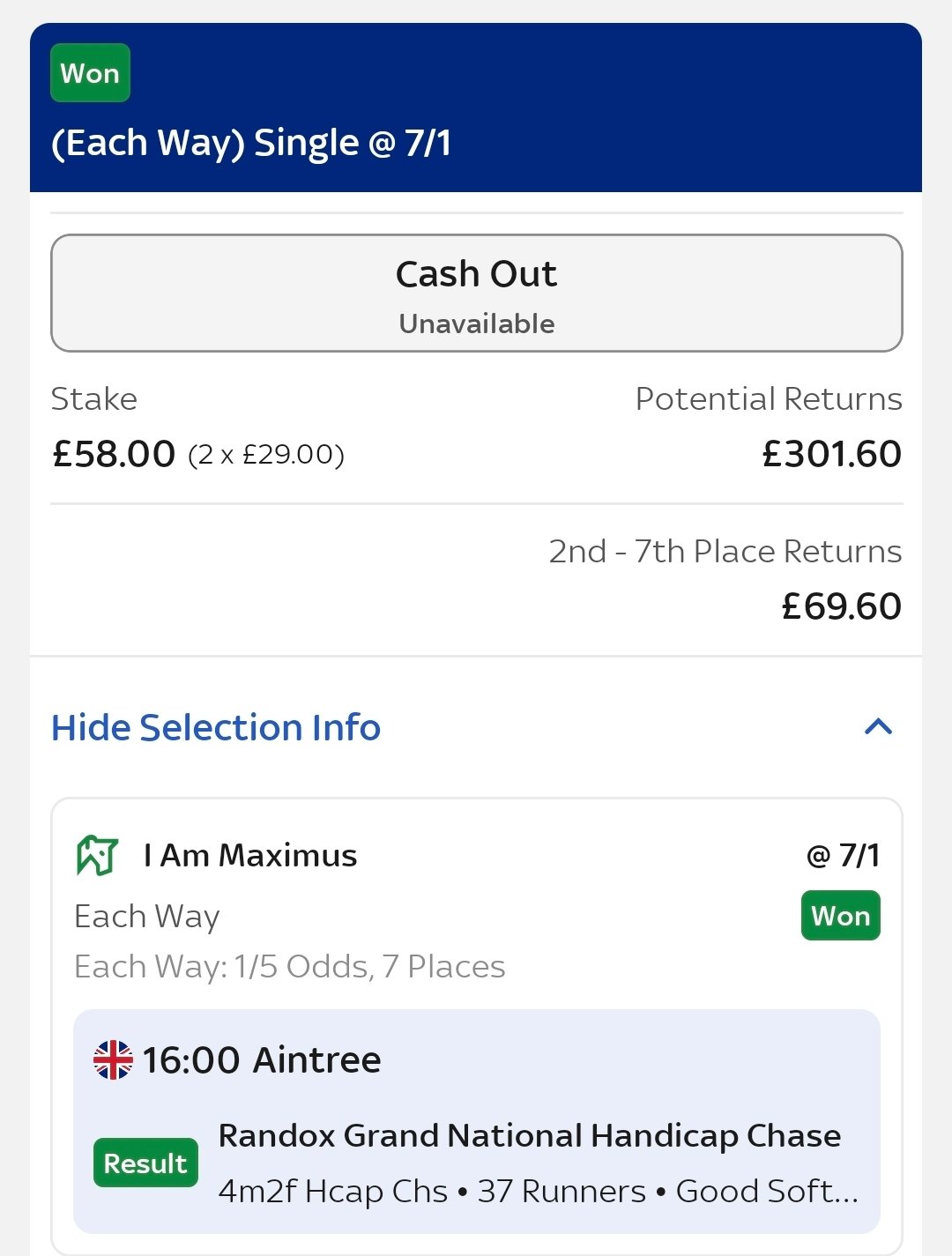Click the I Am Maximus selection name
The width and height of the screenshot is (952, 1256).
[250, 856]
